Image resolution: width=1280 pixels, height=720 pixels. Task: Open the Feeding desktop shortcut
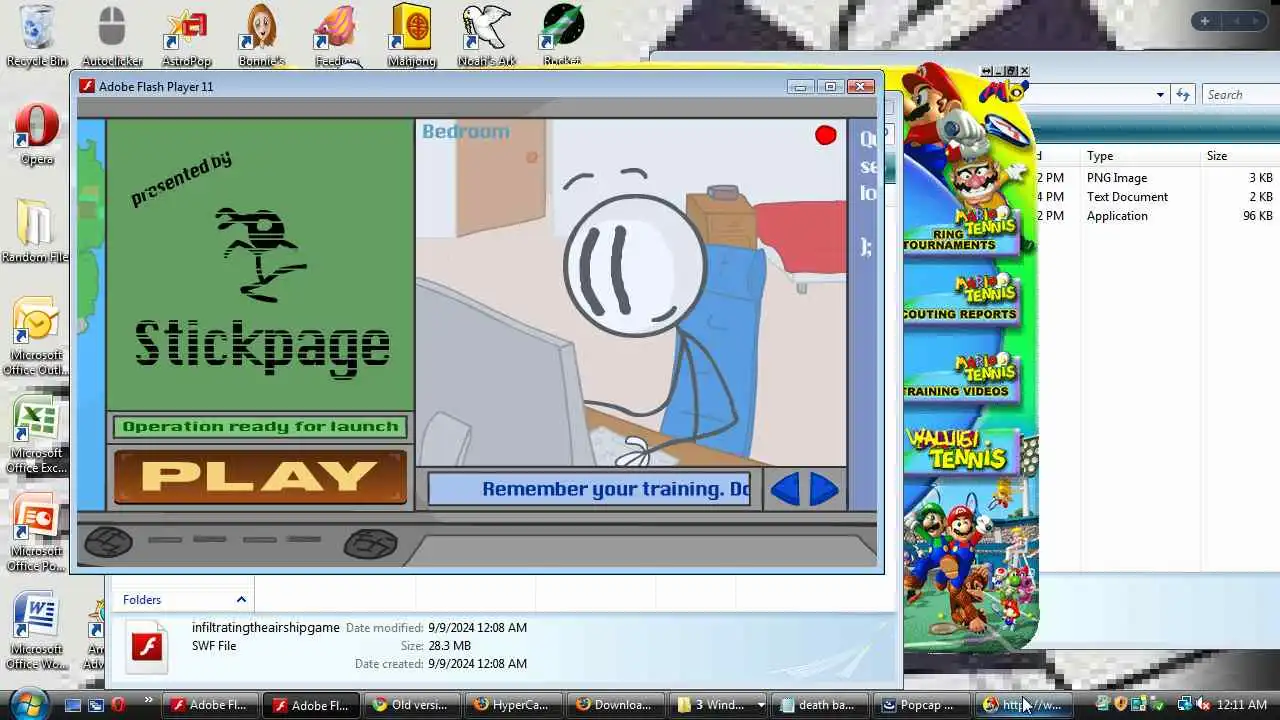336,33
